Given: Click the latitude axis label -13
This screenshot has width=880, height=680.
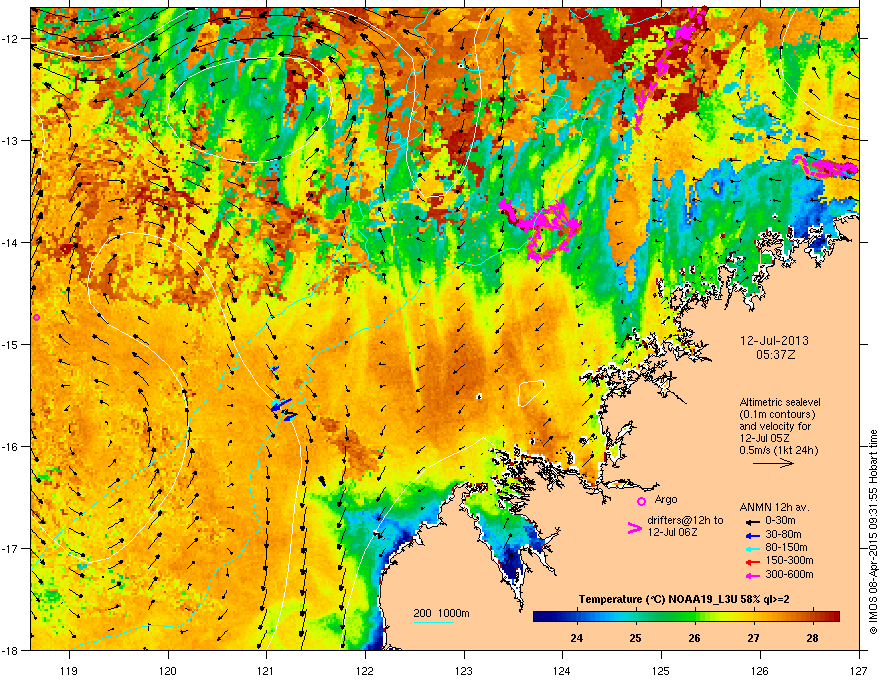Looking at the screenshot, I should click(11, 141).
